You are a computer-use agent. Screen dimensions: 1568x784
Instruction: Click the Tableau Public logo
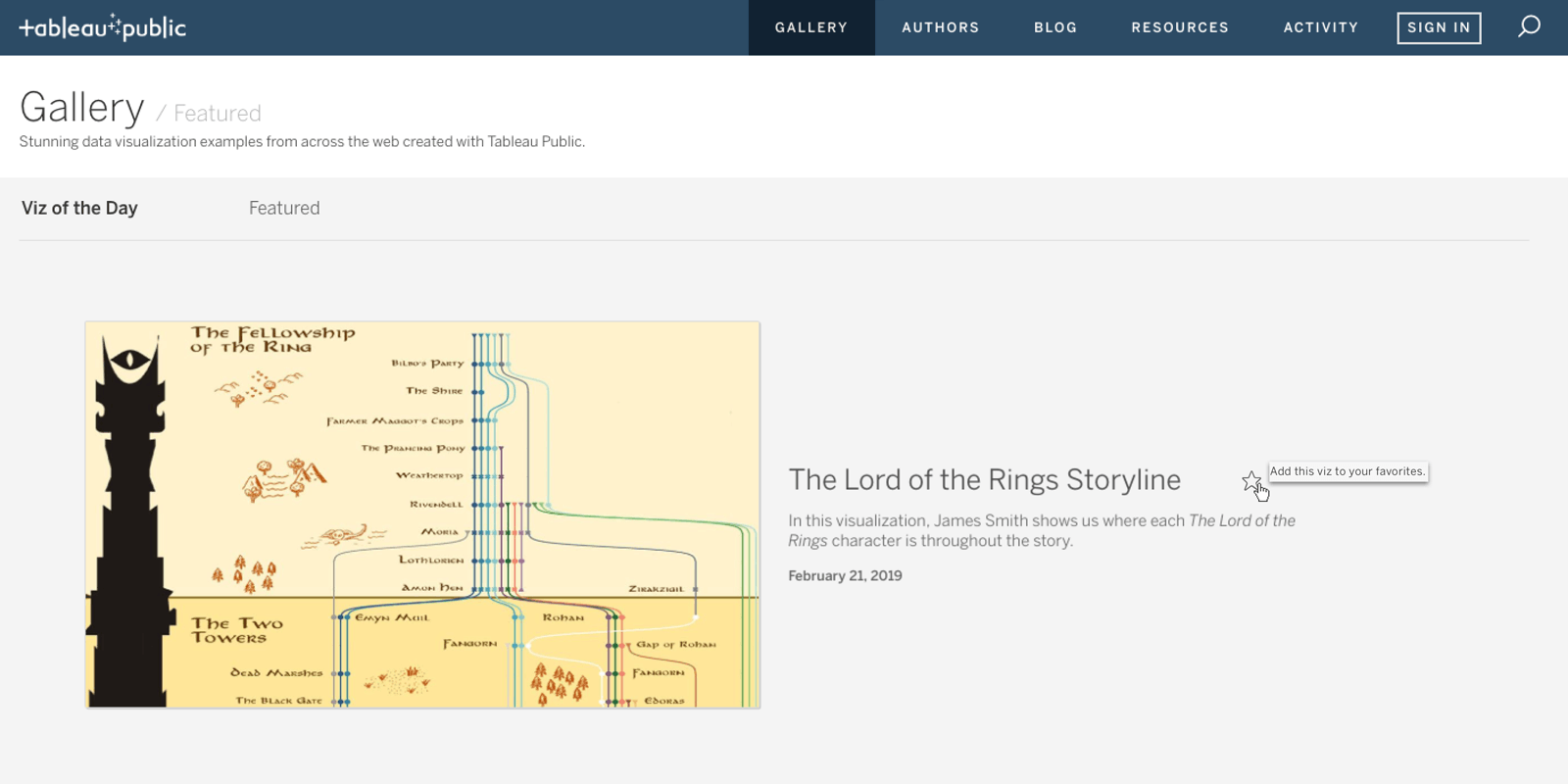103,27
